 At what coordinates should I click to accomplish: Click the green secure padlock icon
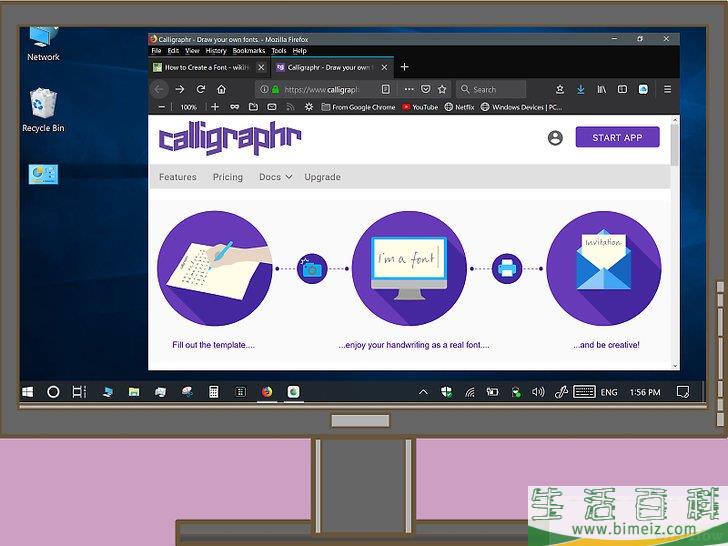pos(275,89)
